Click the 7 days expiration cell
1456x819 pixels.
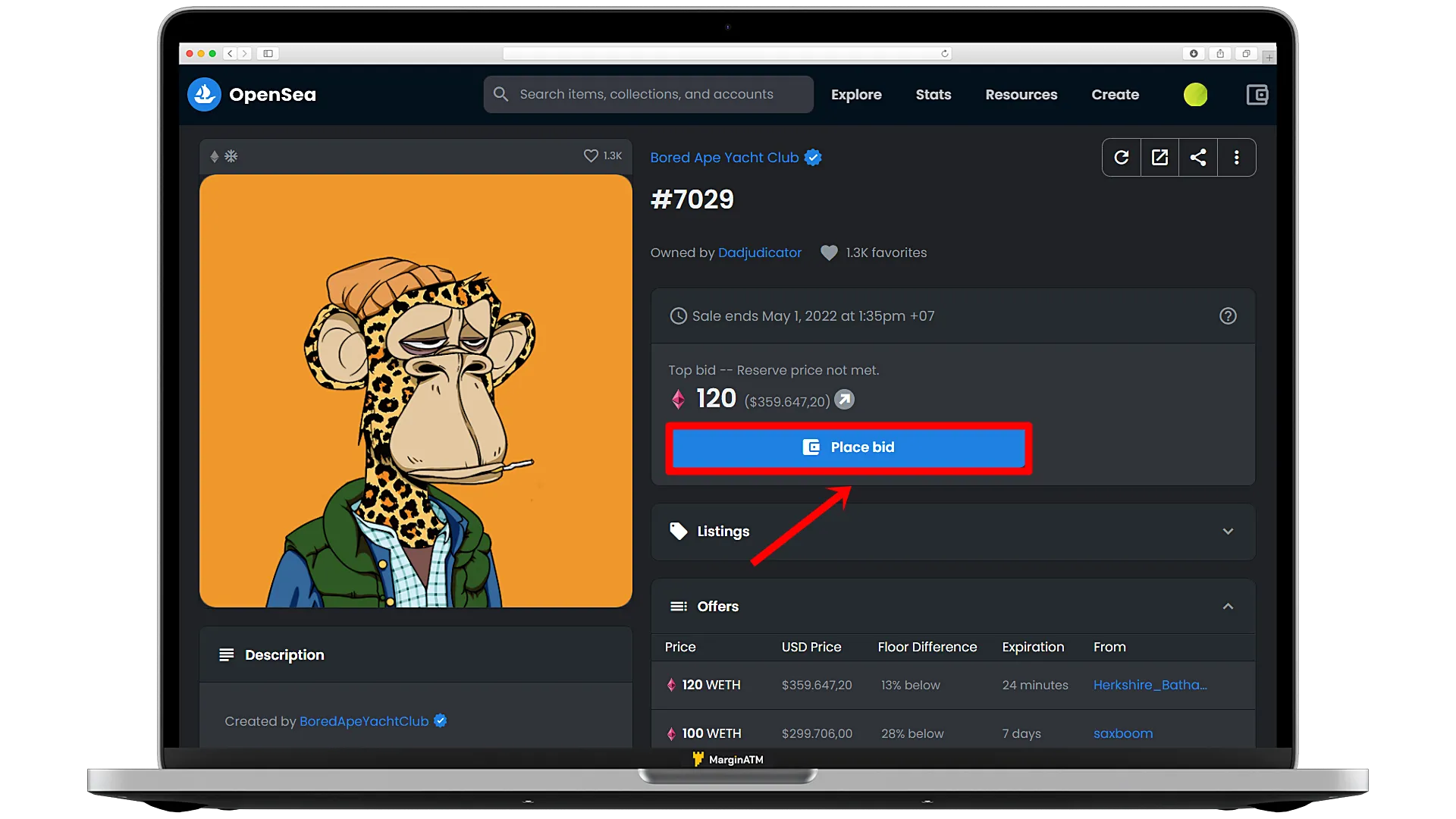(1021, 733)
